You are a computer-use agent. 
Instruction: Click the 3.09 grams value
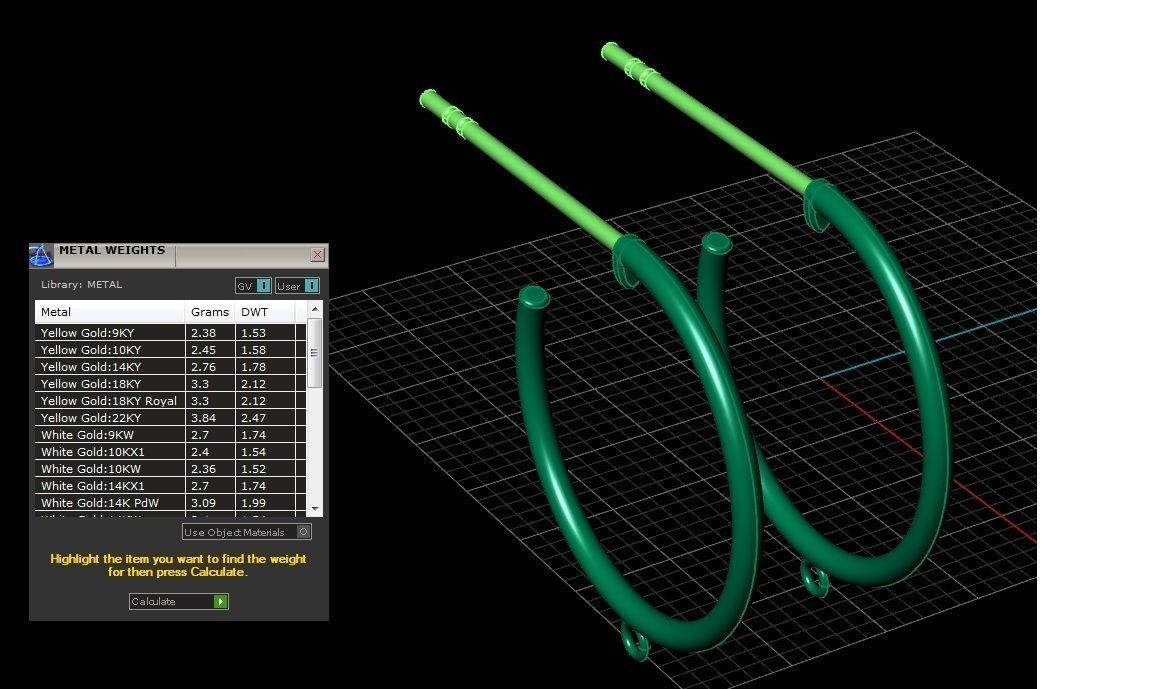click(x=203, y=502)
